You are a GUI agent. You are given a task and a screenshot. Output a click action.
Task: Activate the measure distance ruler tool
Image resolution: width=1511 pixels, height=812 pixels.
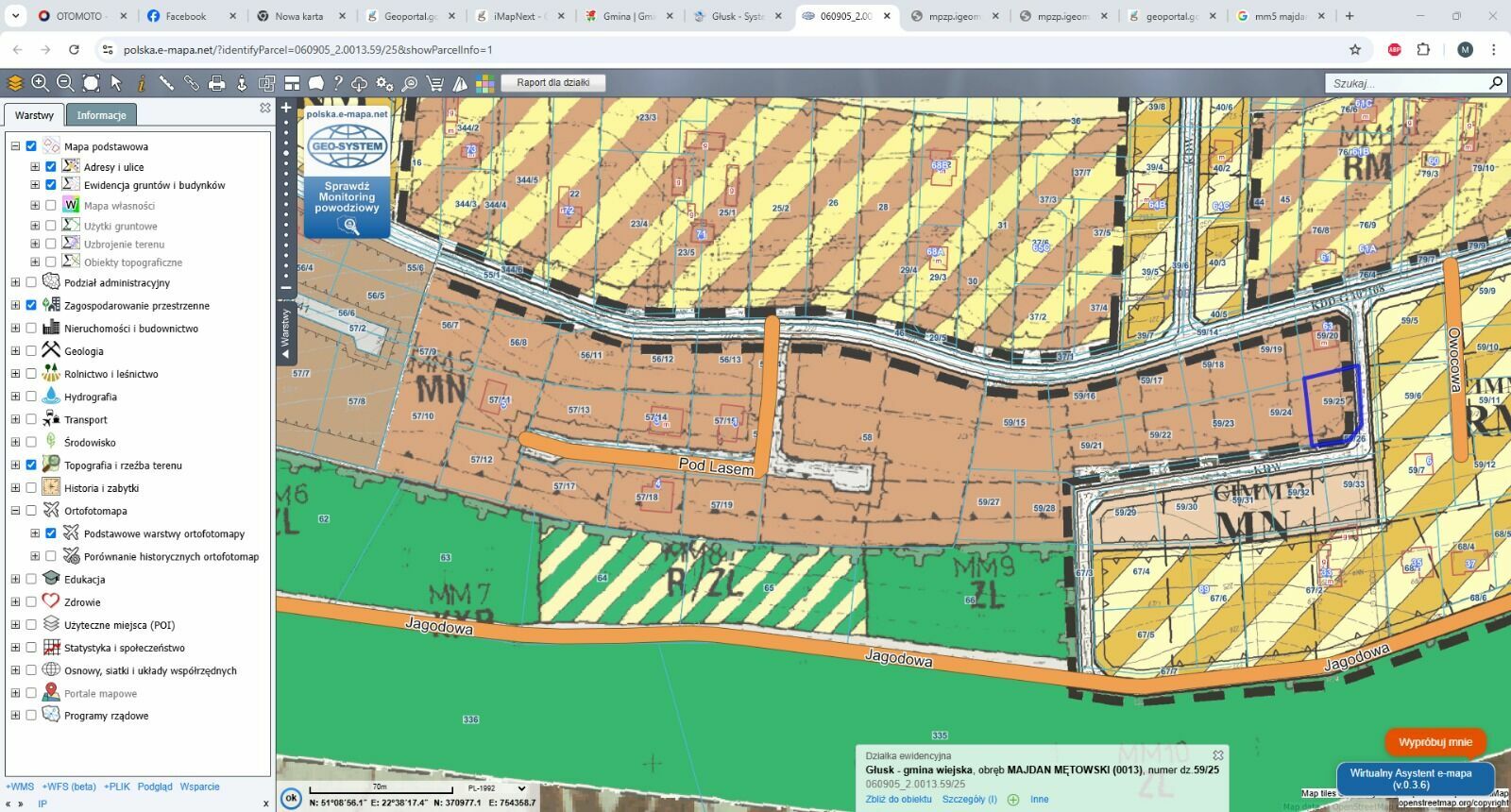[166, 83]
